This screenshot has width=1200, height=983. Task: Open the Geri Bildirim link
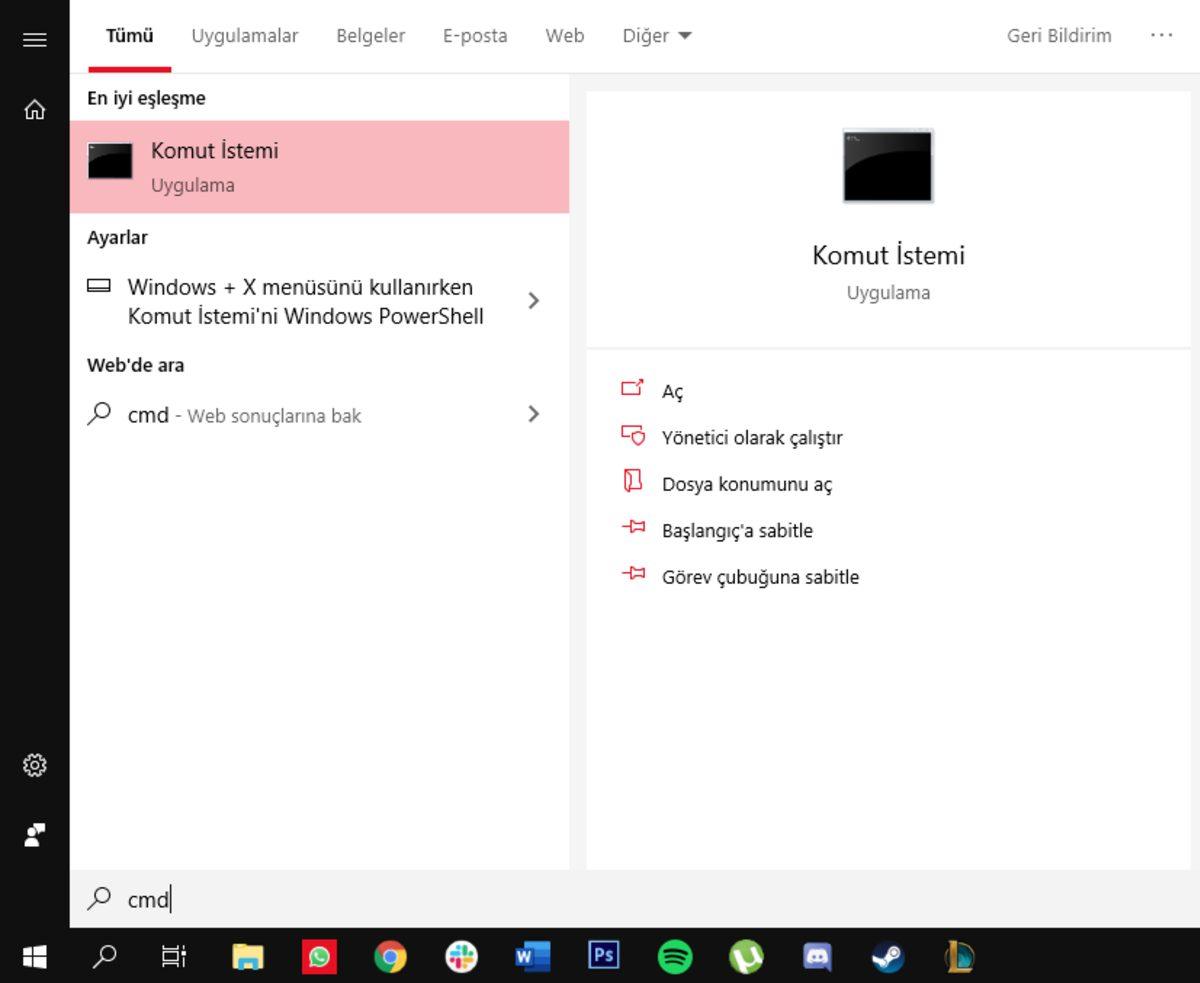[x=1058, y=35]
